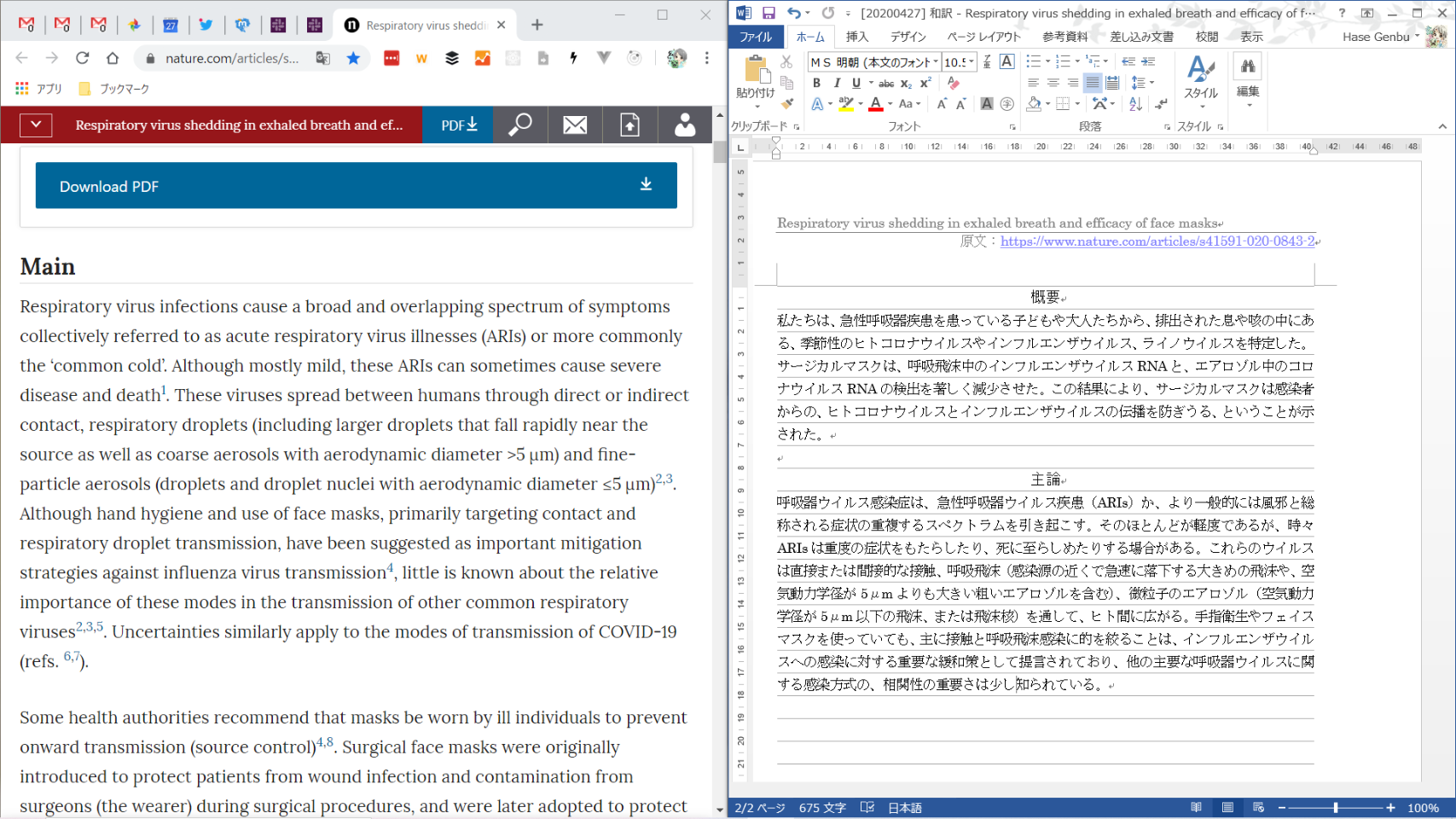Click the red font color swatch

[x=875, y=104]
